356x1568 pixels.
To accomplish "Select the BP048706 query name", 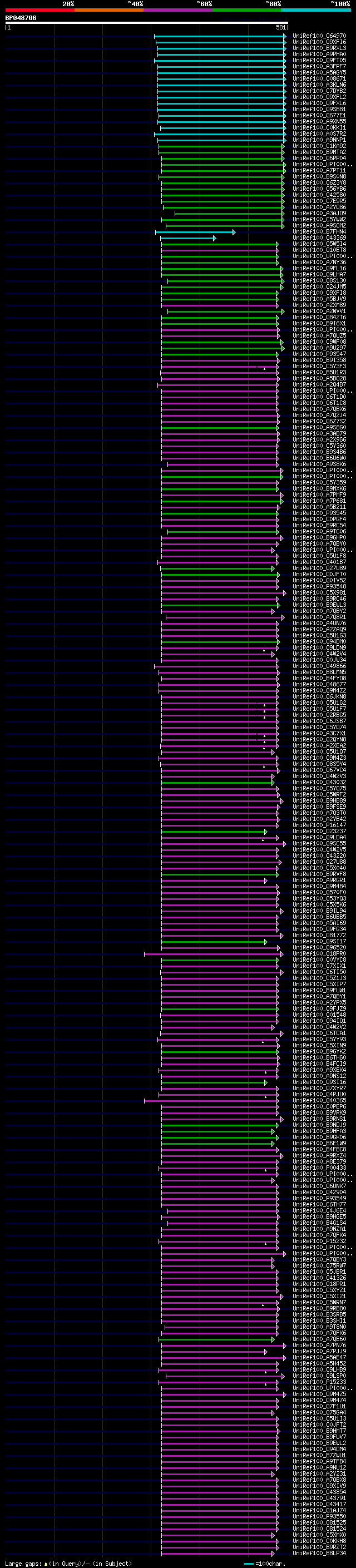I will tap(21, 18).
